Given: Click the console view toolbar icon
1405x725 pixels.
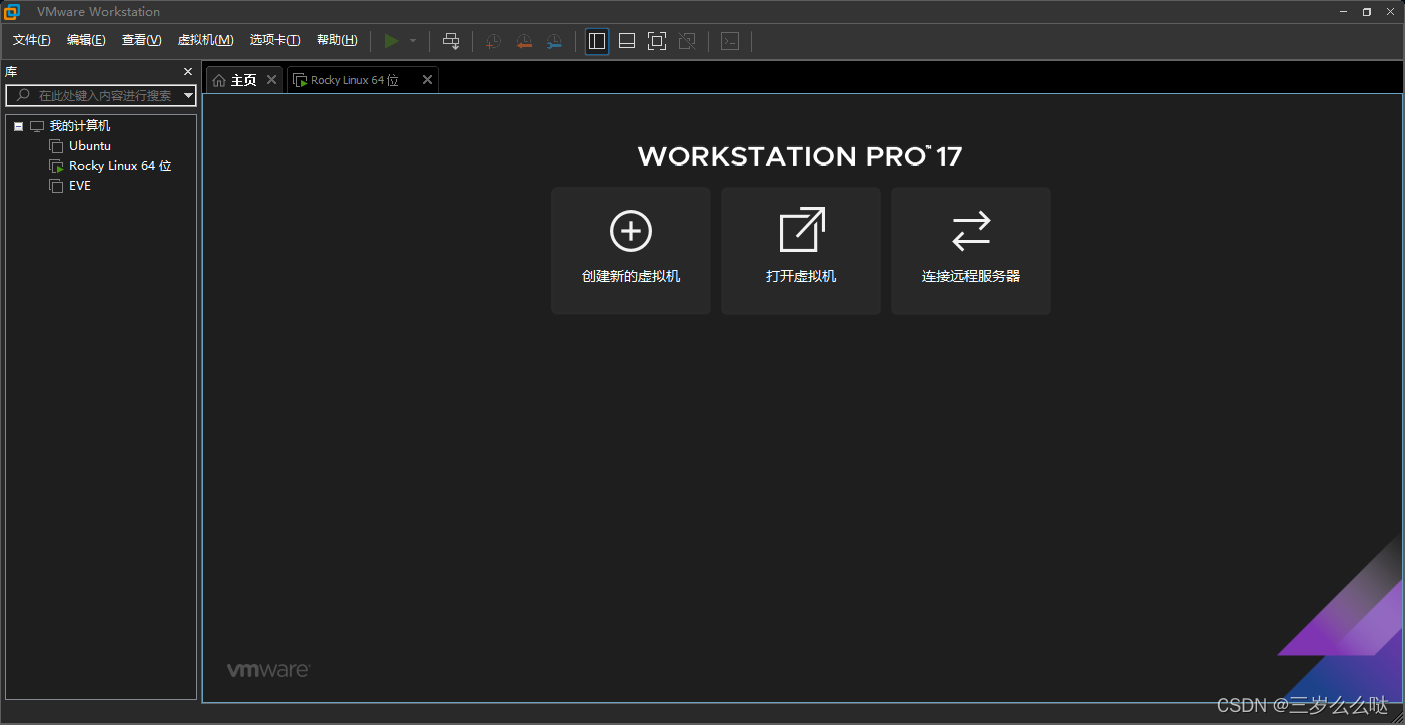Looking at the screenshot, I should coord(730,41).
